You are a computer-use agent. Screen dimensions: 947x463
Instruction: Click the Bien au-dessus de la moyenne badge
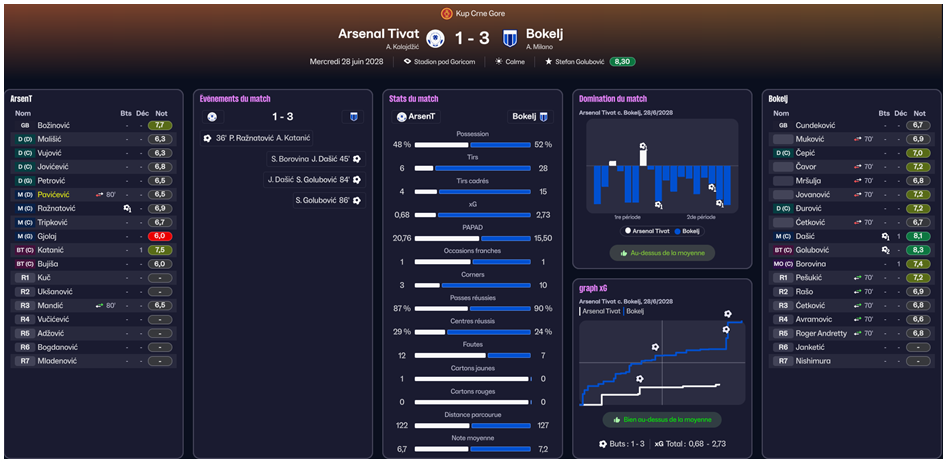click(x=661, y=420)
